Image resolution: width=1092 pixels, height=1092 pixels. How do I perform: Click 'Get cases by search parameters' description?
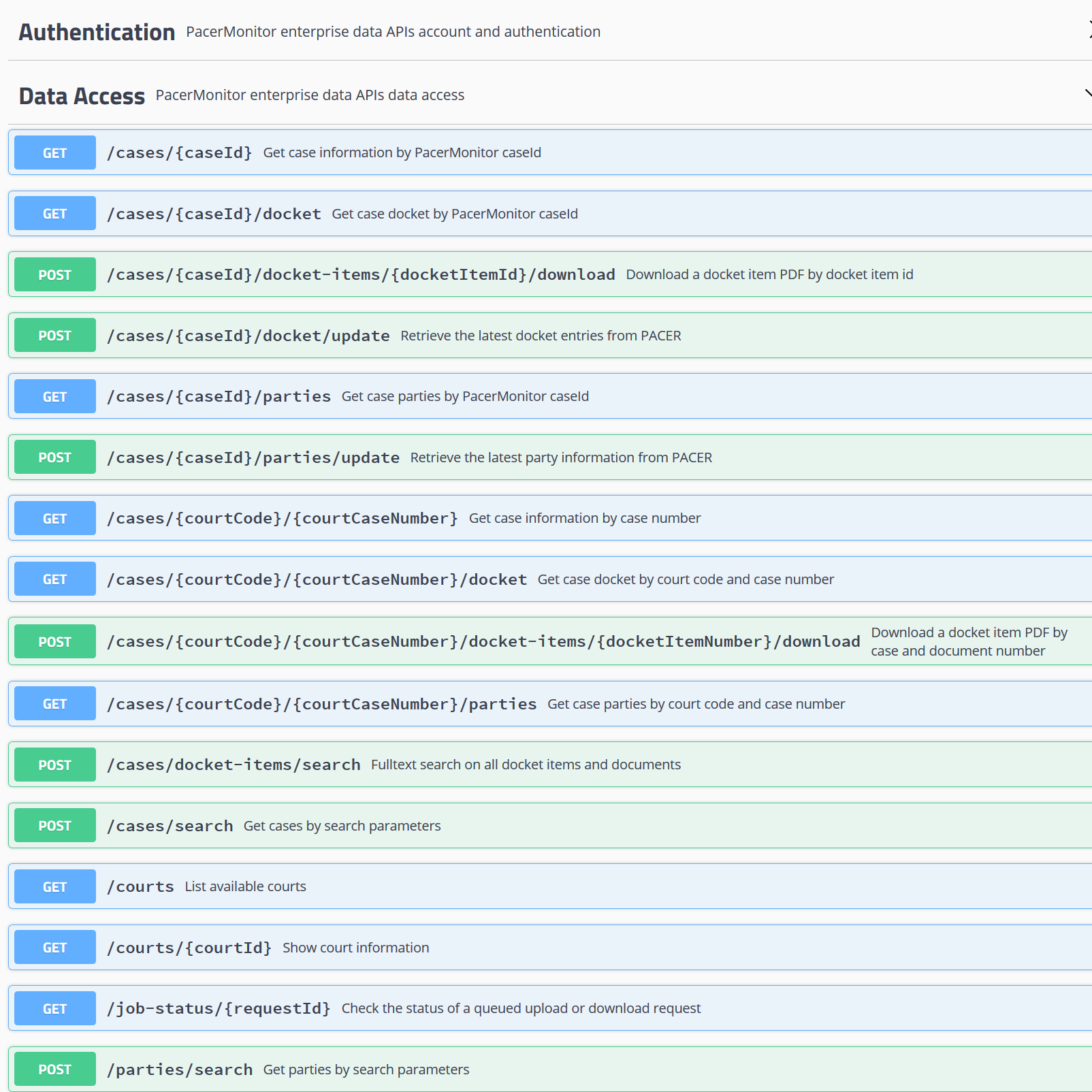[342, 826]
